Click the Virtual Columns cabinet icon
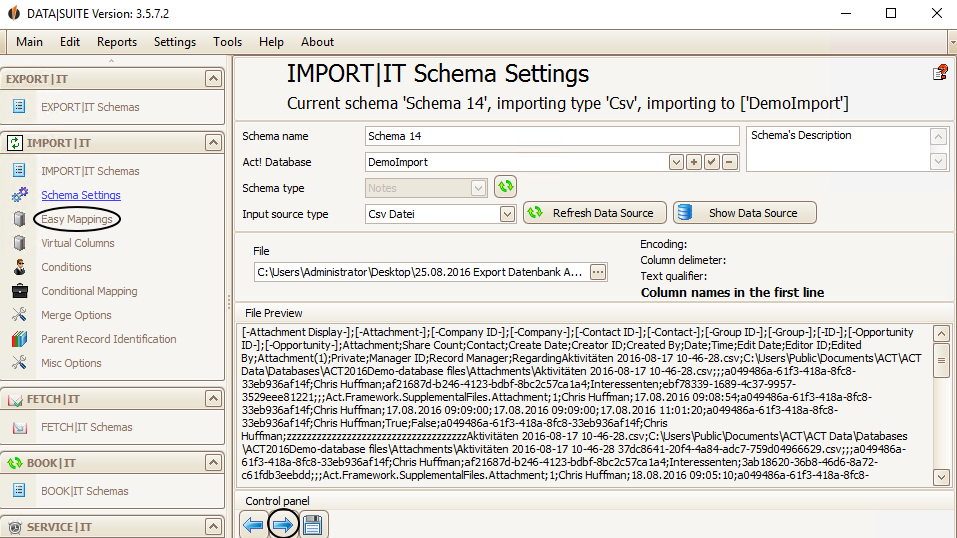The image size is (957, 538). (20, 243)
